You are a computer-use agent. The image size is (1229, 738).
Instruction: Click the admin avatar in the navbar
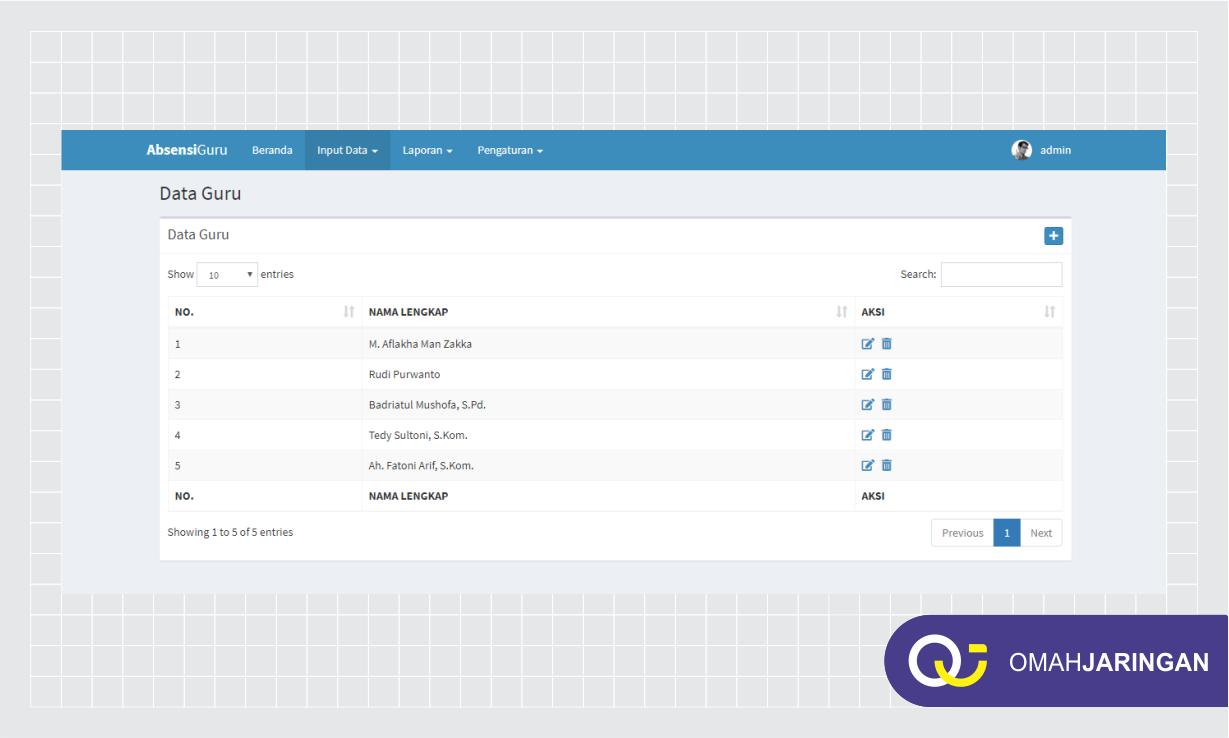[1020, 151]
